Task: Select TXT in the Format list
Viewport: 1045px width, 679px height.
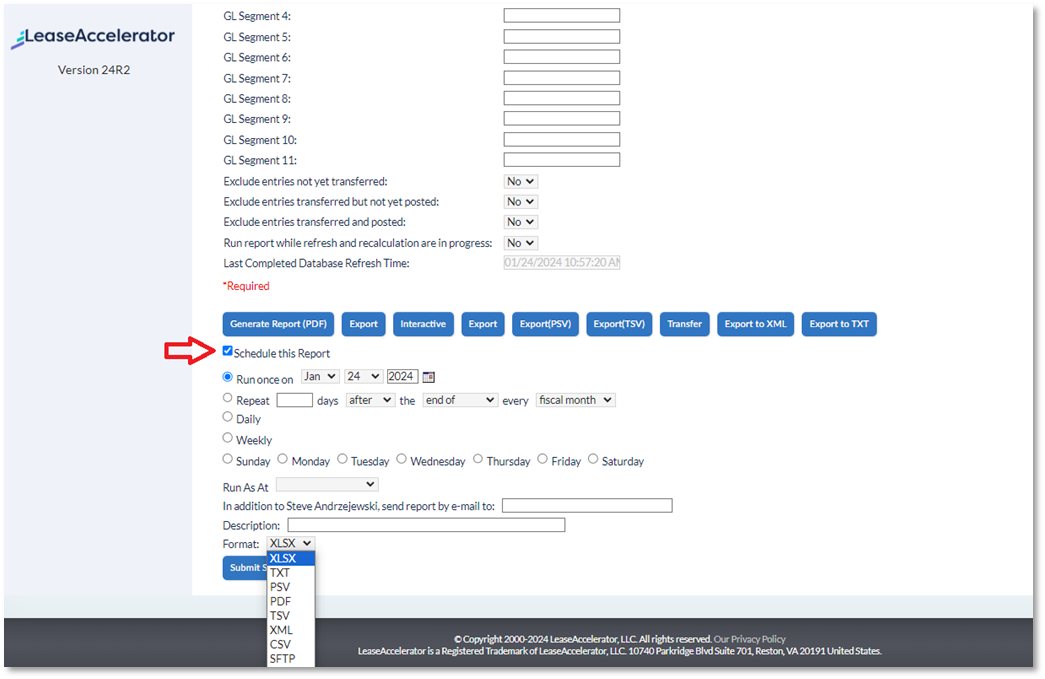Action: [x=291, y=573]
